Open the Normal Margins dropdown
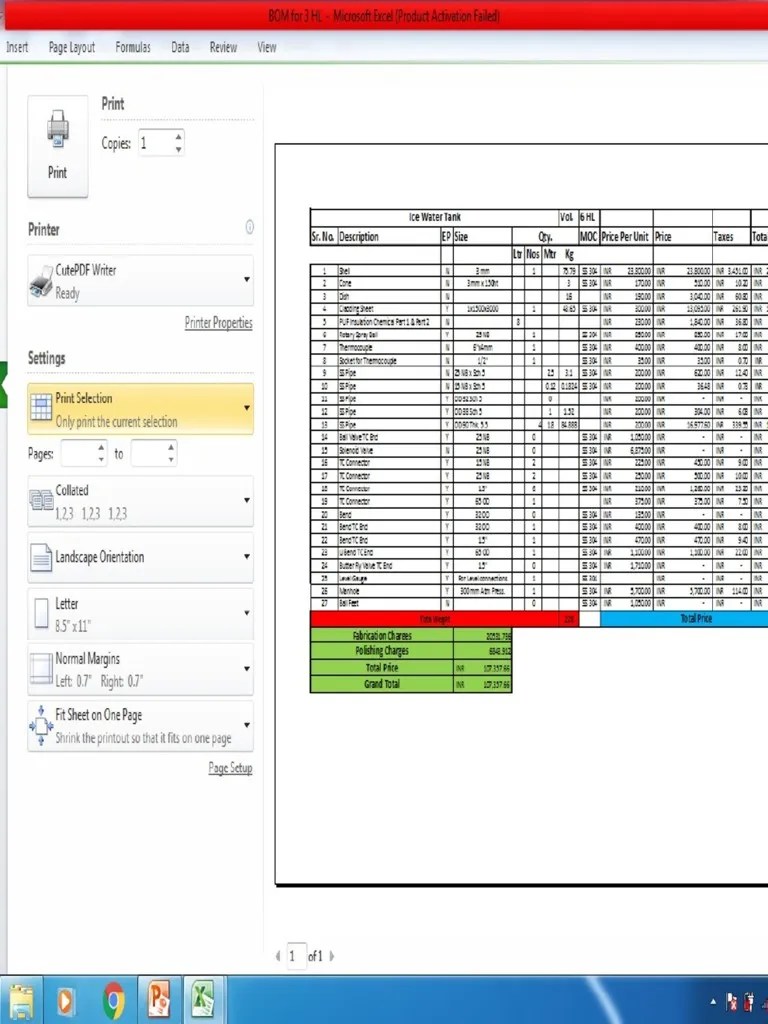Viewport: 768px width, 1024px height. [140, 669]
